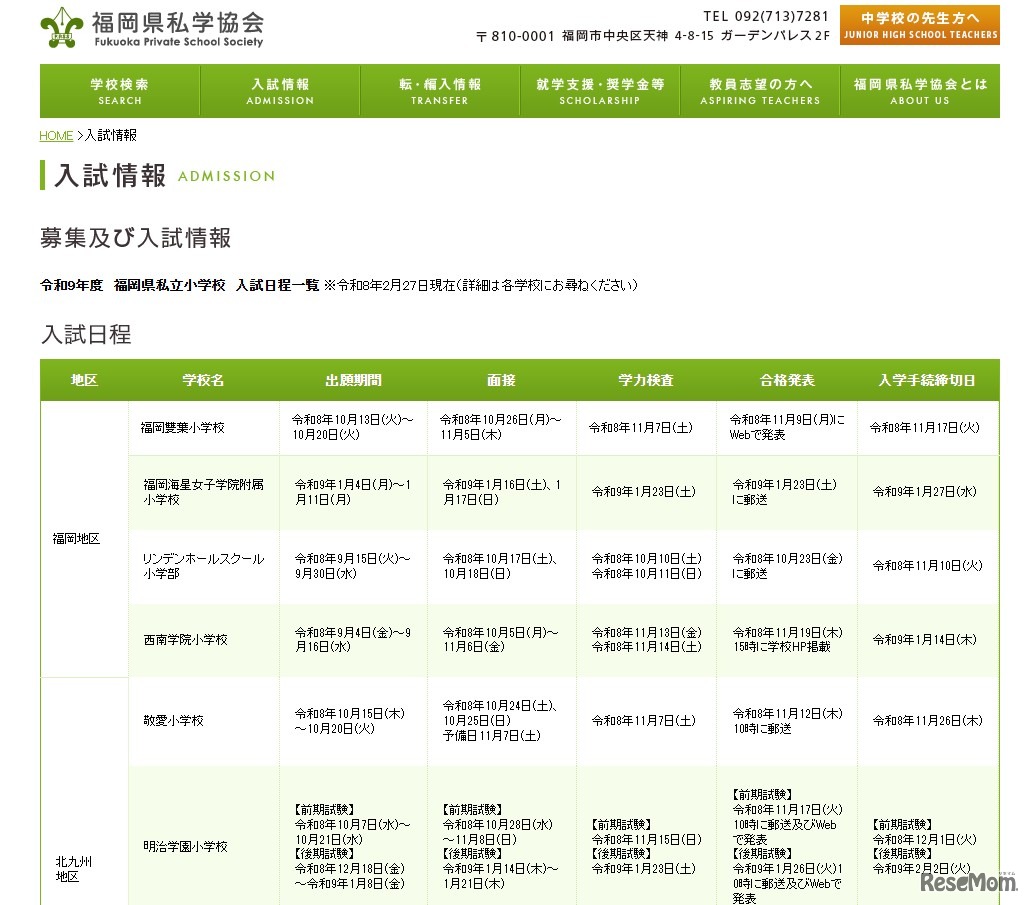Click the 〒810-0001 address line
This screenshot has height=905, width=1031.
coord(653,36)
